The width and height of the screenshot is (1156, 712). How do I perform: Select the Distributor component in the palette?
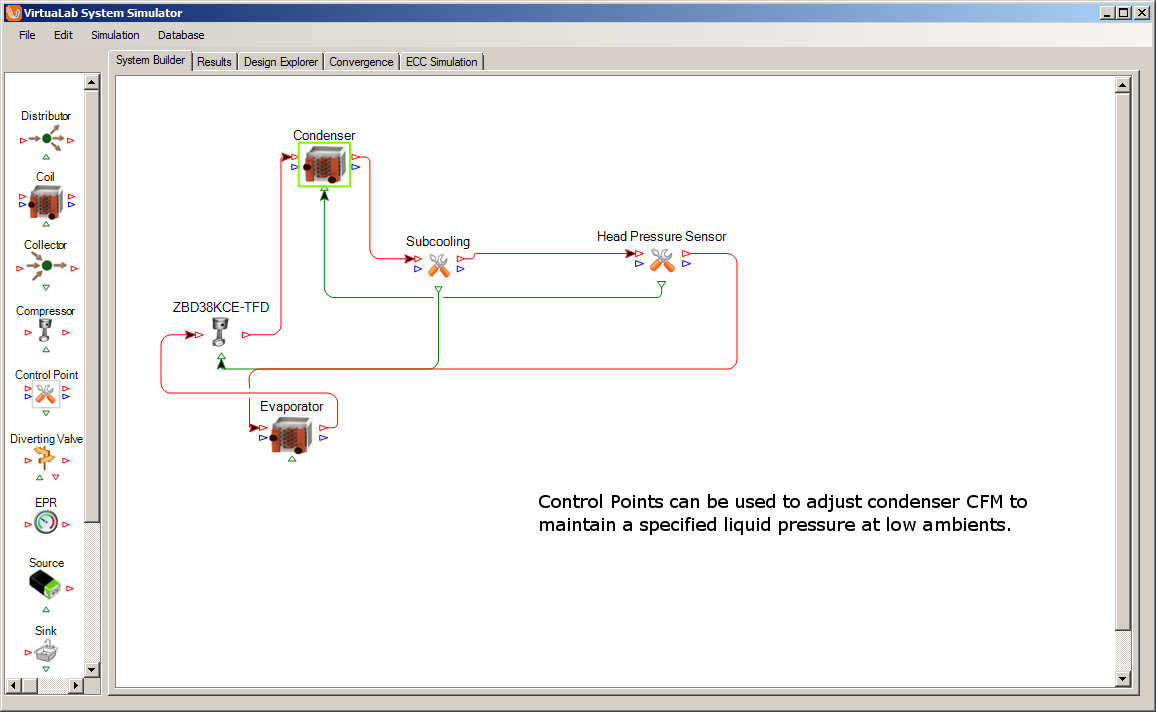(x=46, y=139)
